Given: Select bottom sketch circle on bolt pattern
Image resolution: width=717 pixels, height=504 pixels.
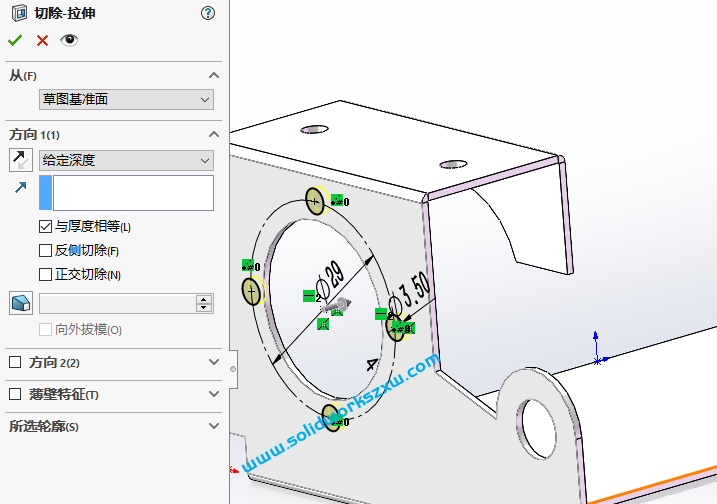Looking at the screenshot, I should pyautogui.click(x=332, y=417).
